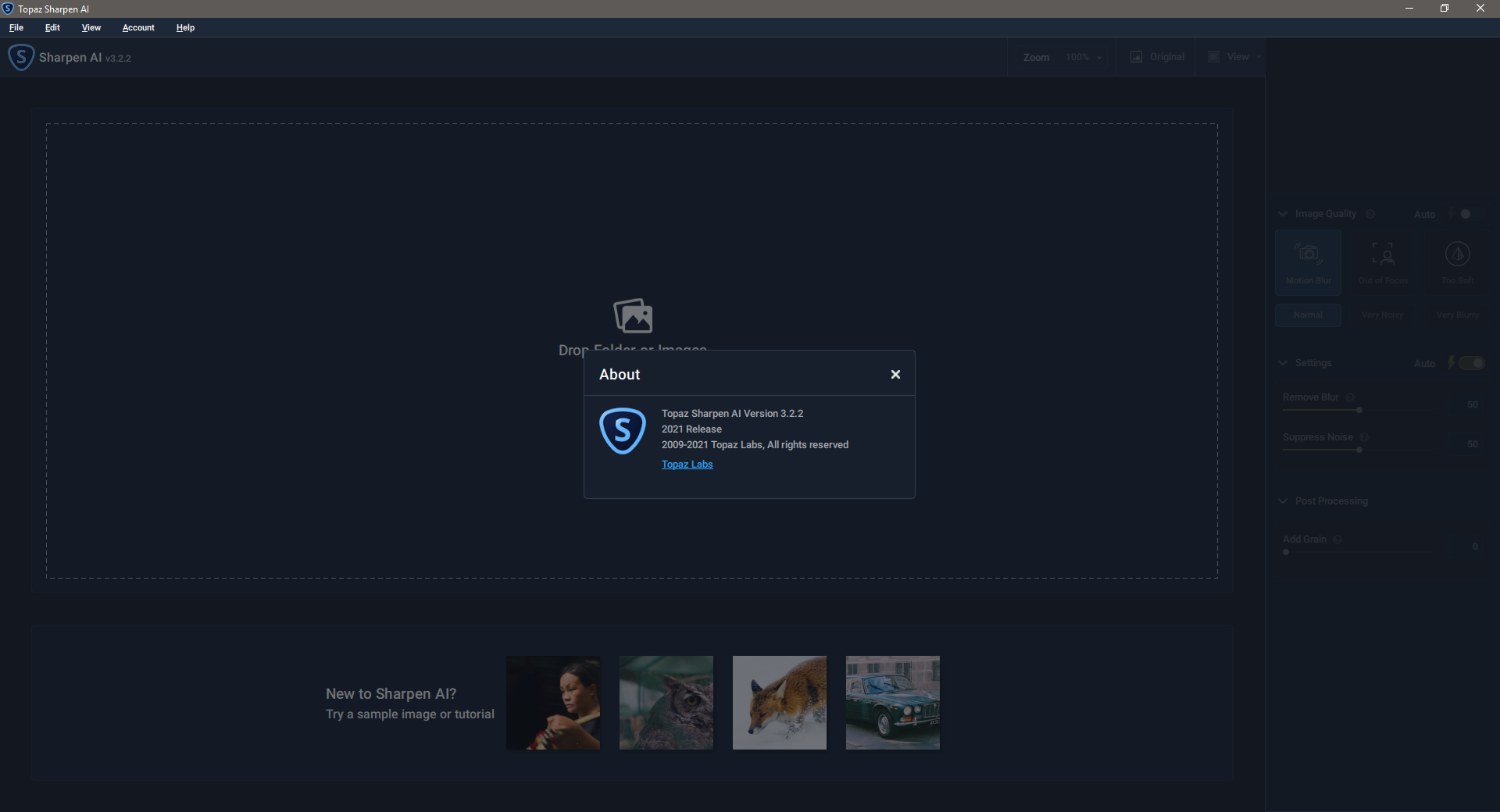Collapse the Image Quality section
The image size is (1500, 812).
point(1282,214)
